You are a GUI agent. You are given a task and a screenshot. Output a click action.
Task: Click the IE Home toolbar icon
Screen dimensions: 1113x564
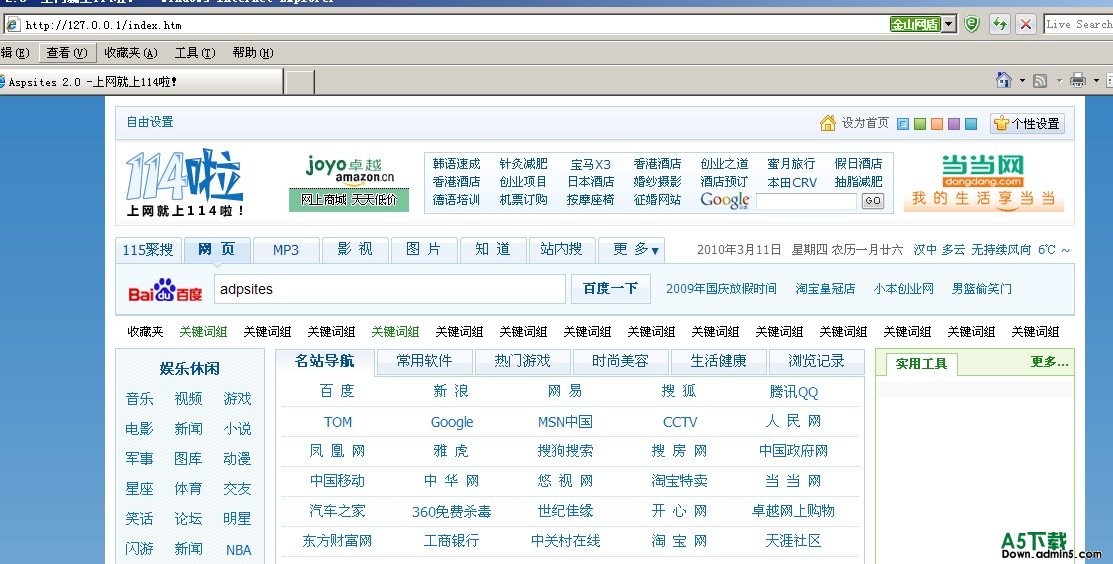click(1004, 80)
